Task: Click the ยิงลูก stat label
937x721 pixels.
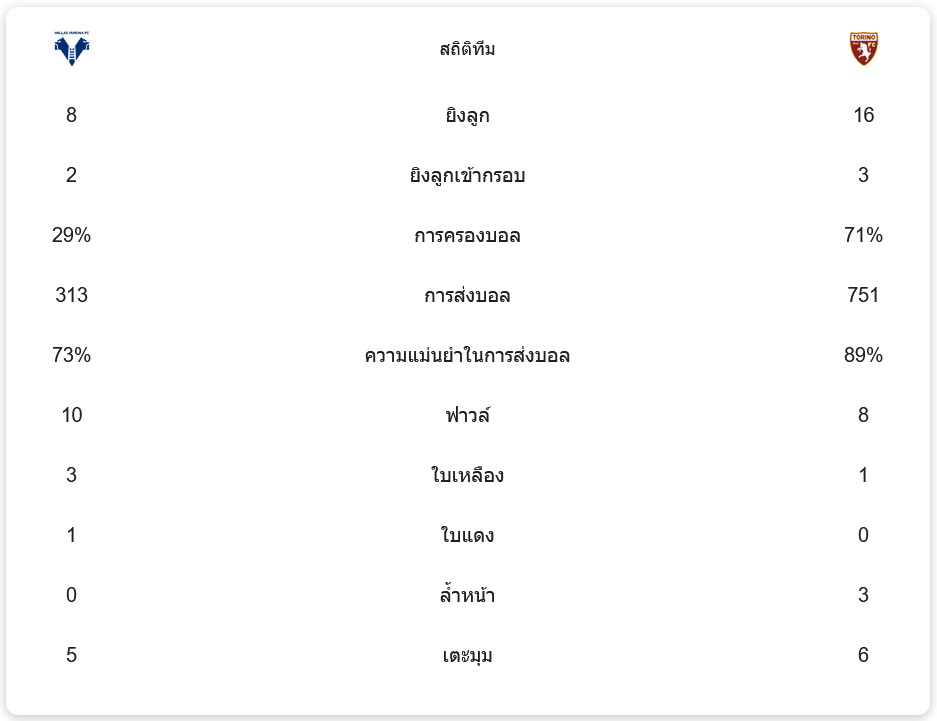Action: (467, 115)
